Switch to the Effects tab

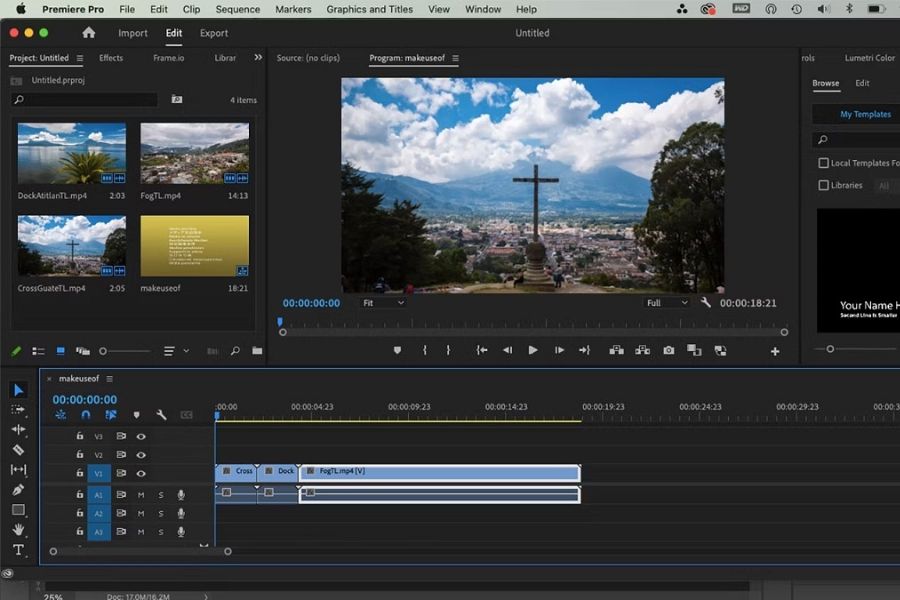[x=111, y=58]
